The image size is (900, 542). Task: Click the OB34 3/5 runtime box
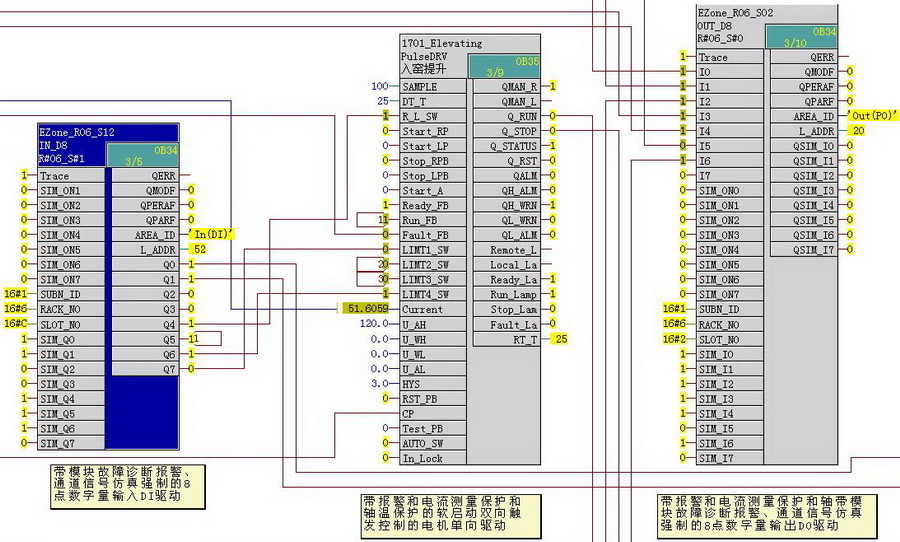tap(142, 155)
